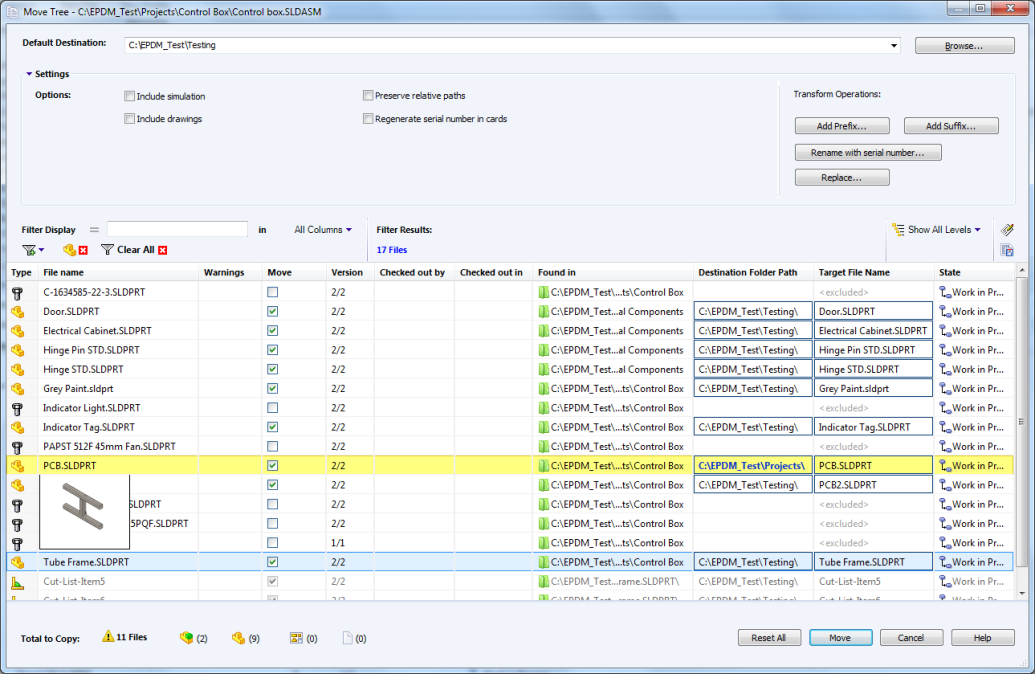Image resolution: width=1035 pixels, height=674 pixels.
Task: Click the pencil edit icon above the file list
Action: pos(1007,229)
